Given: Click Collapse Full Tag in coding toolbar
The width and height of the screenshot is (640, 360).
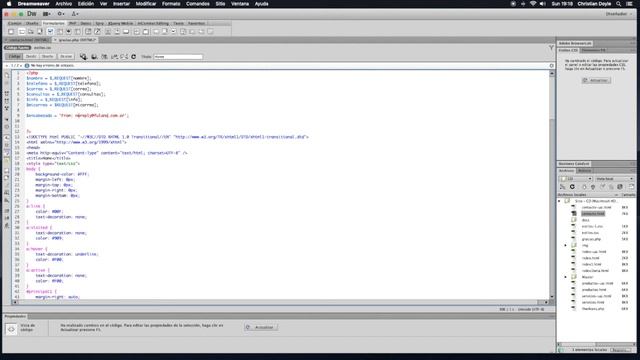Looking at the screenshot, I should pyautogui.click(x=7, y=93).
